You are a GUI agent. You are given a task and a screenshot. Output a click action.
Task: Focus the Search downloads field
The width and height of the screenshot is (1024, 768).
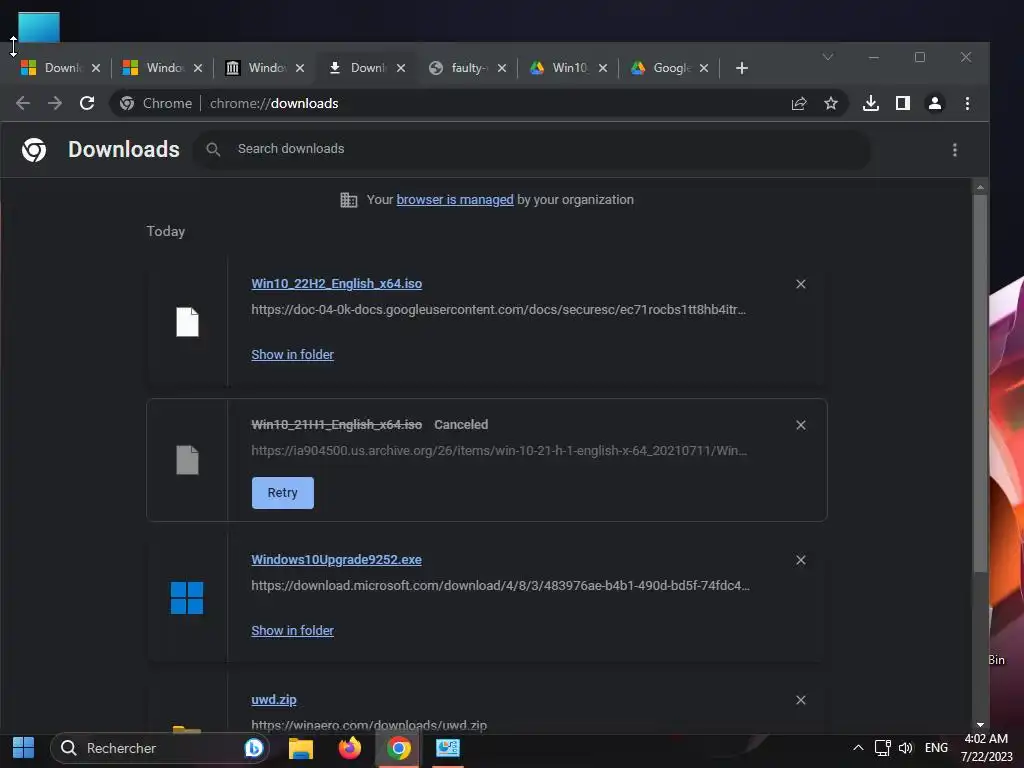[x=532, y=150]
